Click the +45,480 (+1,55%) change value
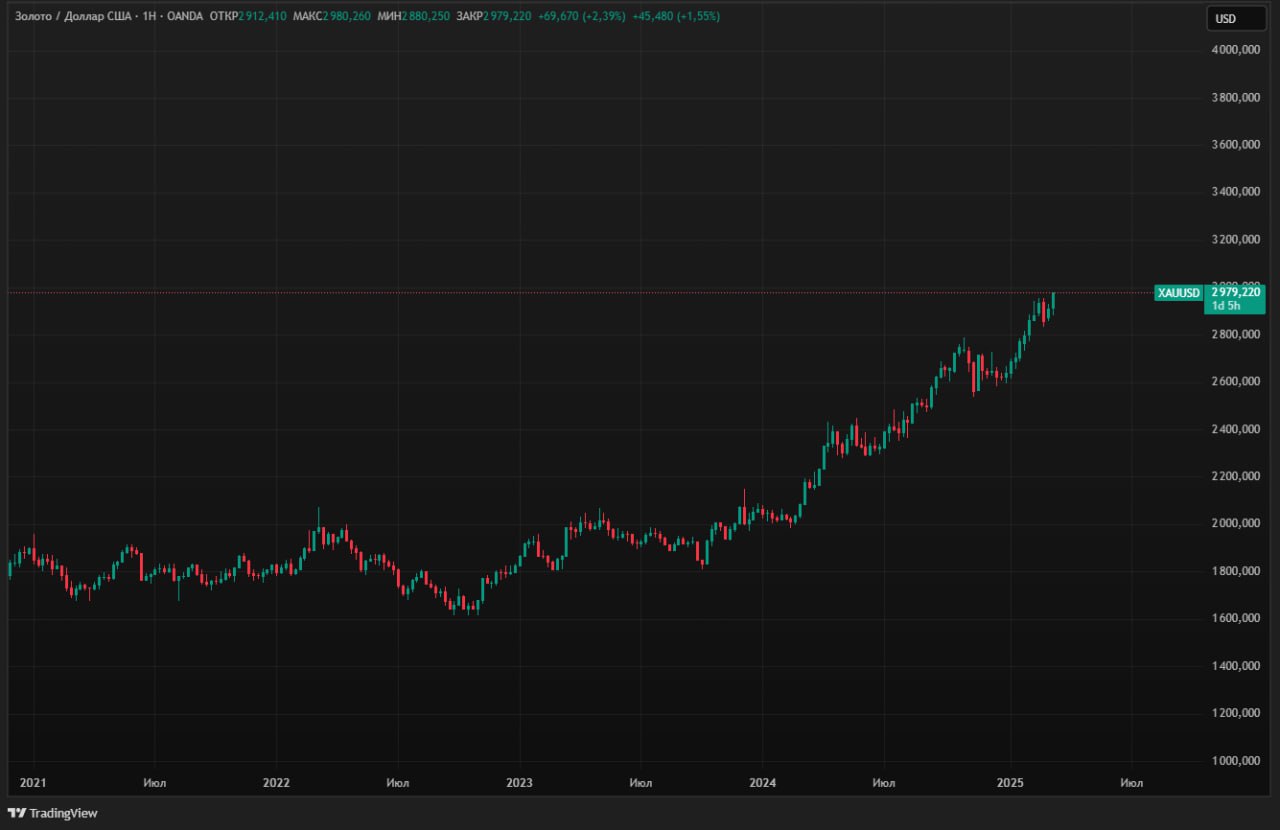The image size is (1280, 830). [x=677, y=17]
